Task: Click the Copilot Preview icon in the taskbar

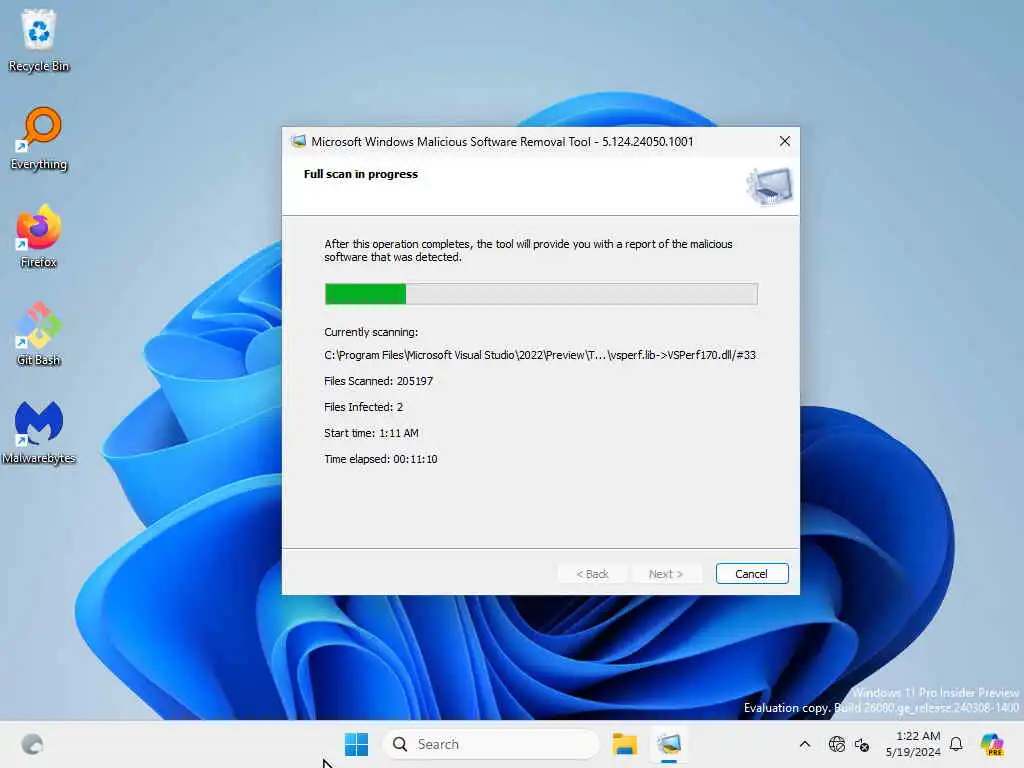Action: (x=992, y=744)
